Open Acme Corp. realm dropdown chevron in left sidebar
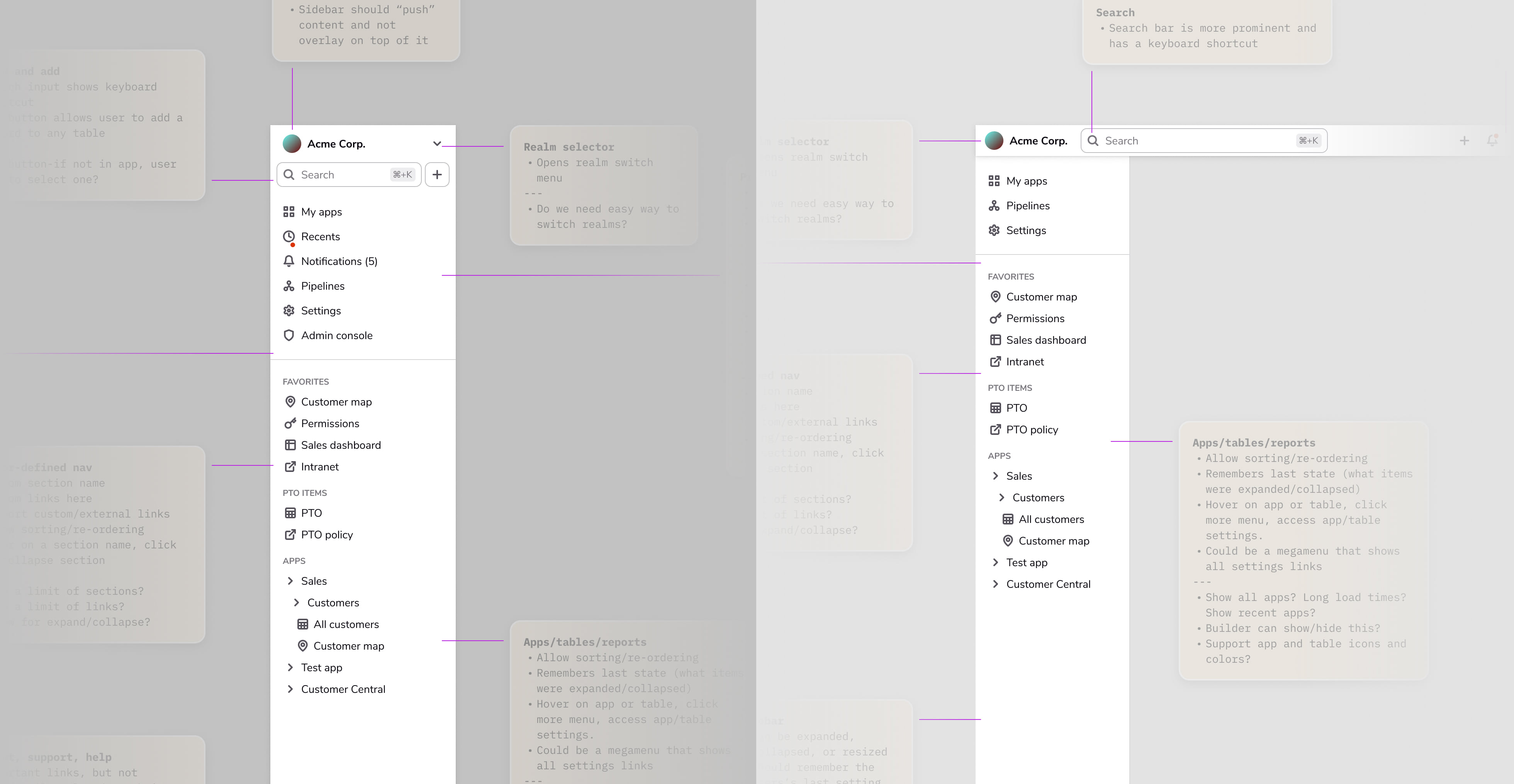Image resolution: width=1514 pixels, height=784 pixels. 437,143
